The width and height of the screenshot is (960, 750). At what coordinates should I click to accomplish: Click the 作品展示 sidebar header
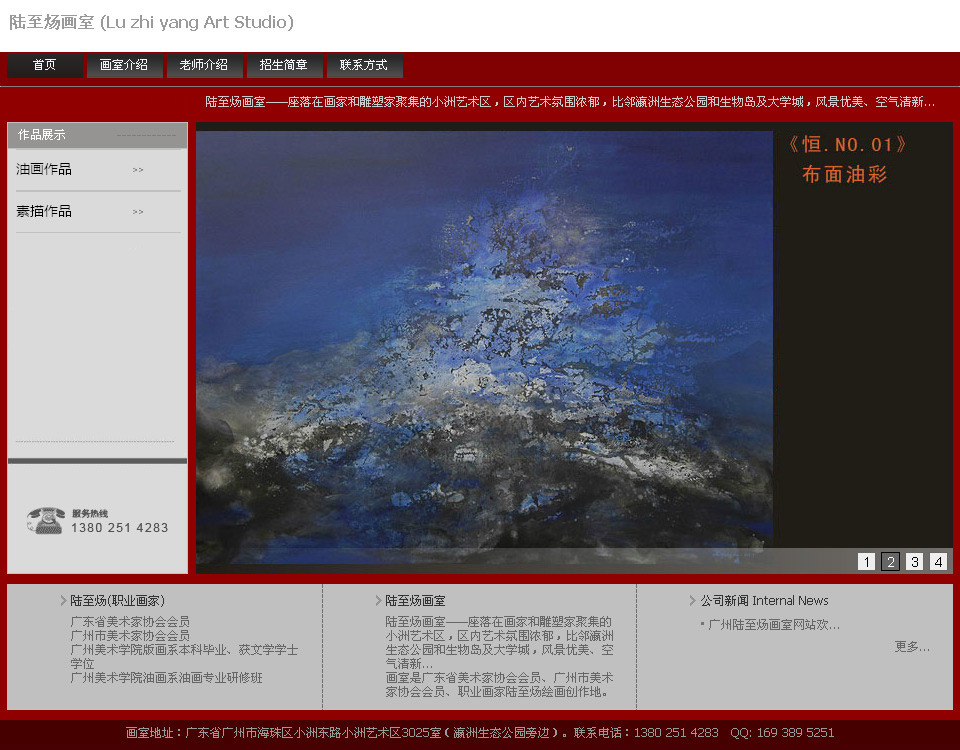(97, 135)
